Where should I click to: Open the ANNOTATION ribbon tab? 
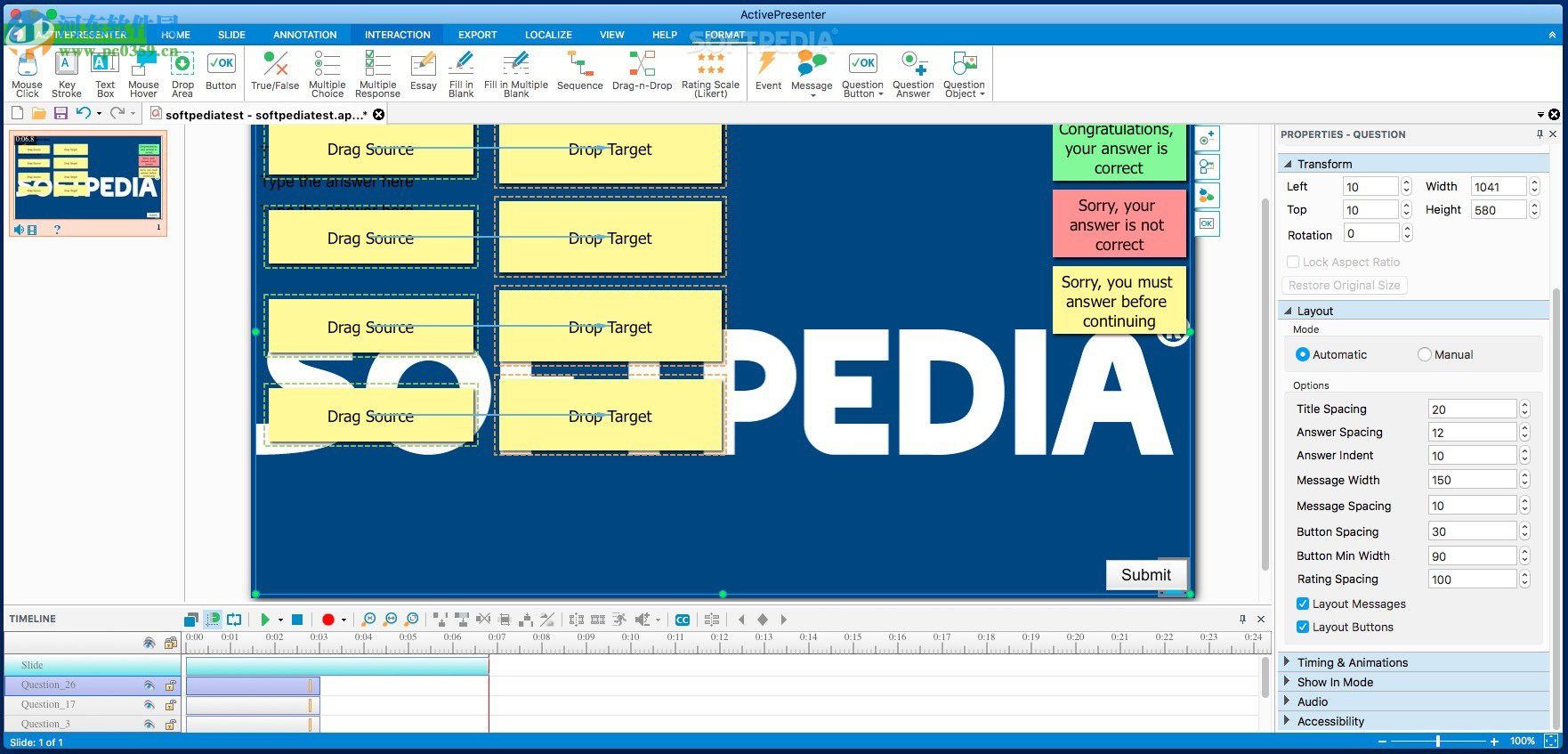[x=304, y=35]
